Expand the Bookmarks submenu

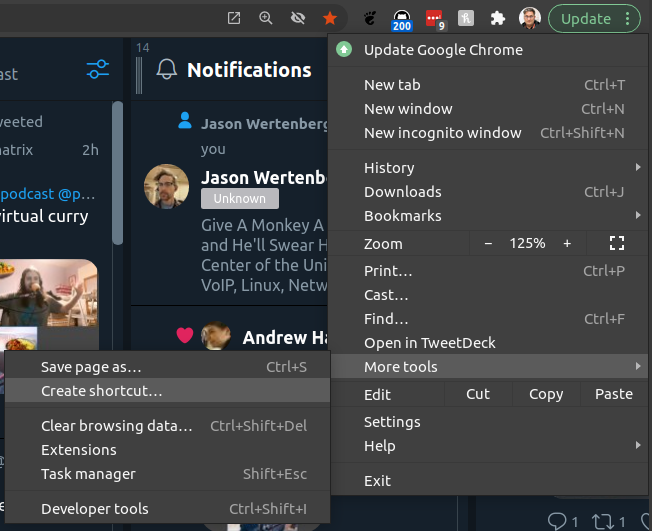click(x=488, y=216)
